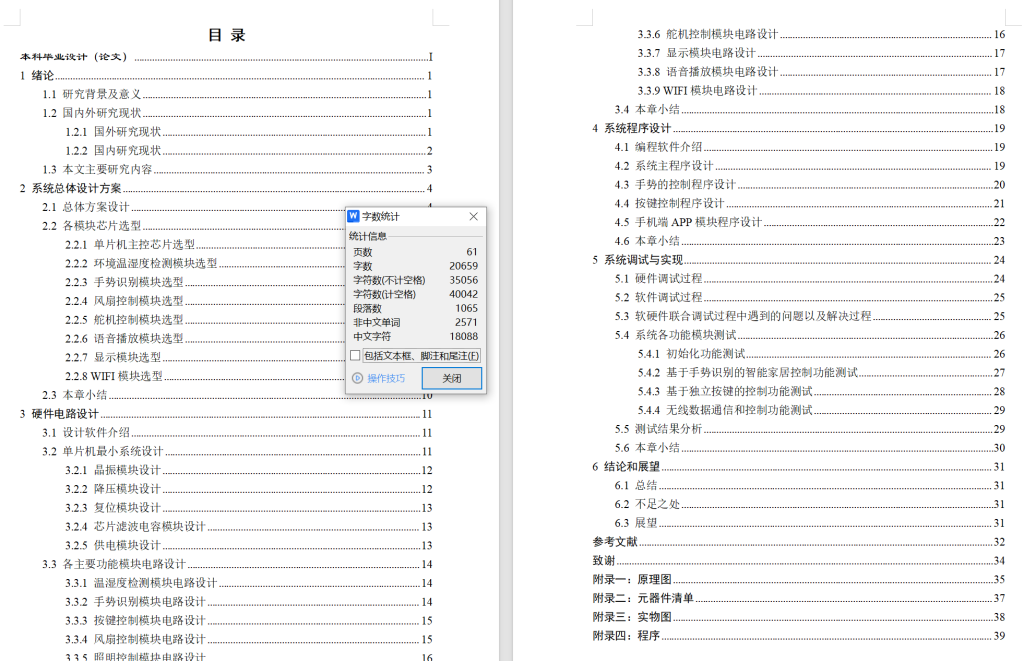Click the 1 绪论 TOC entry

(x=35, y=75)
